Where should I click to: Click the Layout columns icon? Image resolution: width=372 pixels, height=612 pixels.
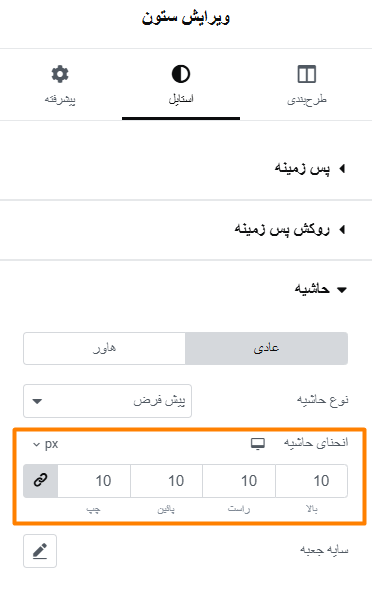tap(307, 74)
